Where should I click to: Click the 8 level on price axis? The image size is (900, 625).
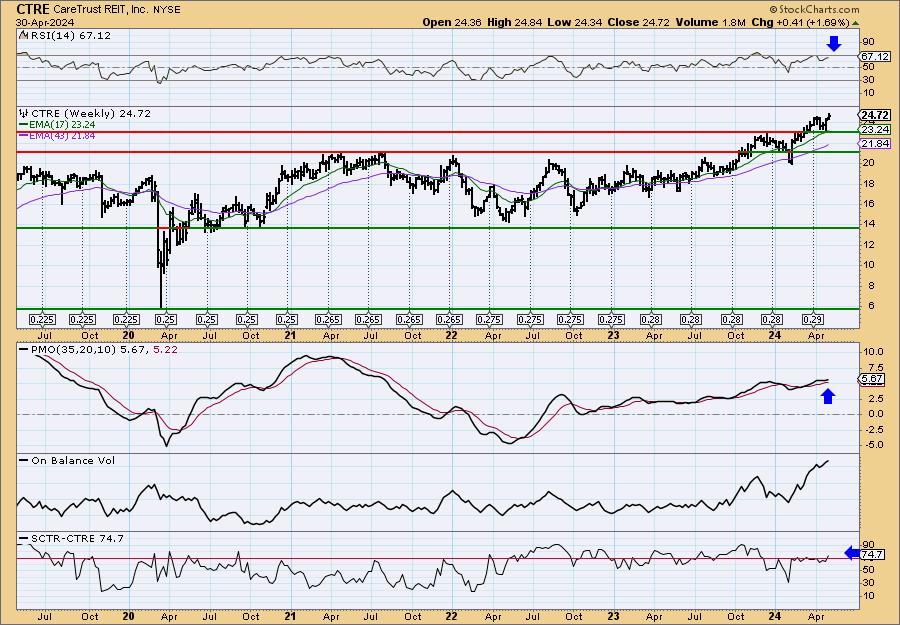pyautogui.click(x=871, y=286)
